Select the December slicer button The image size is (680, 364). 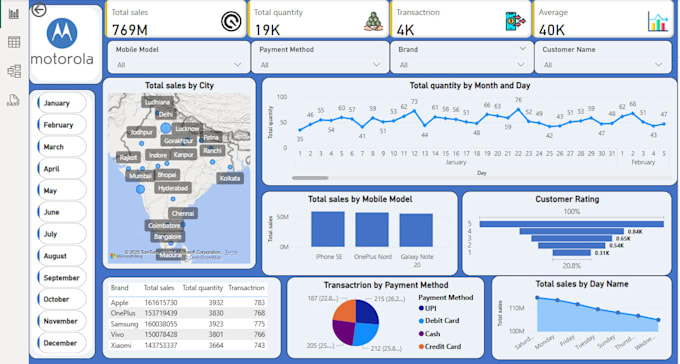coord(62,343)
